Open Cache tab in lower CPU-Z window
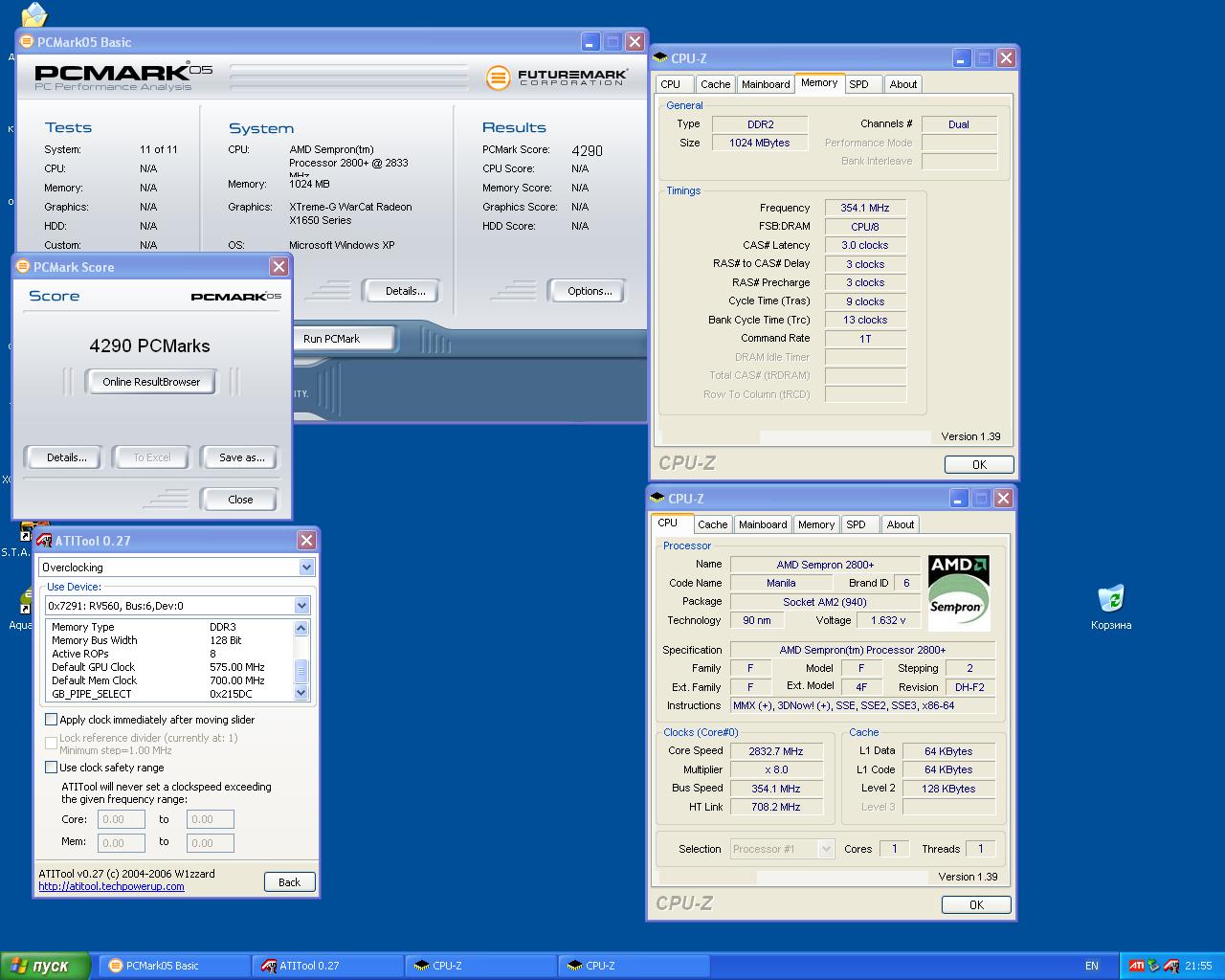This screenshot has width=1225, height=980. [x=712, y=524]
